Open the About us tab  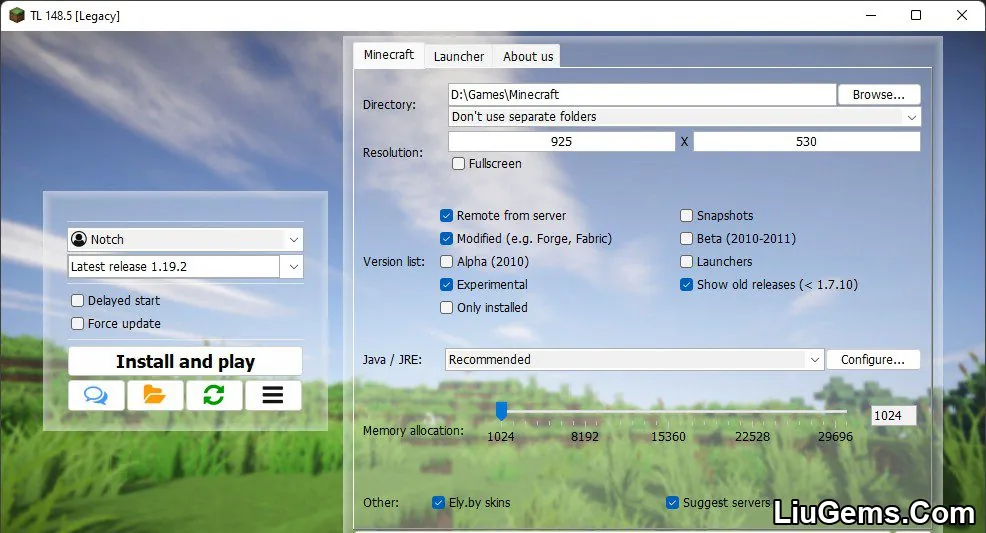click(528, 57)
